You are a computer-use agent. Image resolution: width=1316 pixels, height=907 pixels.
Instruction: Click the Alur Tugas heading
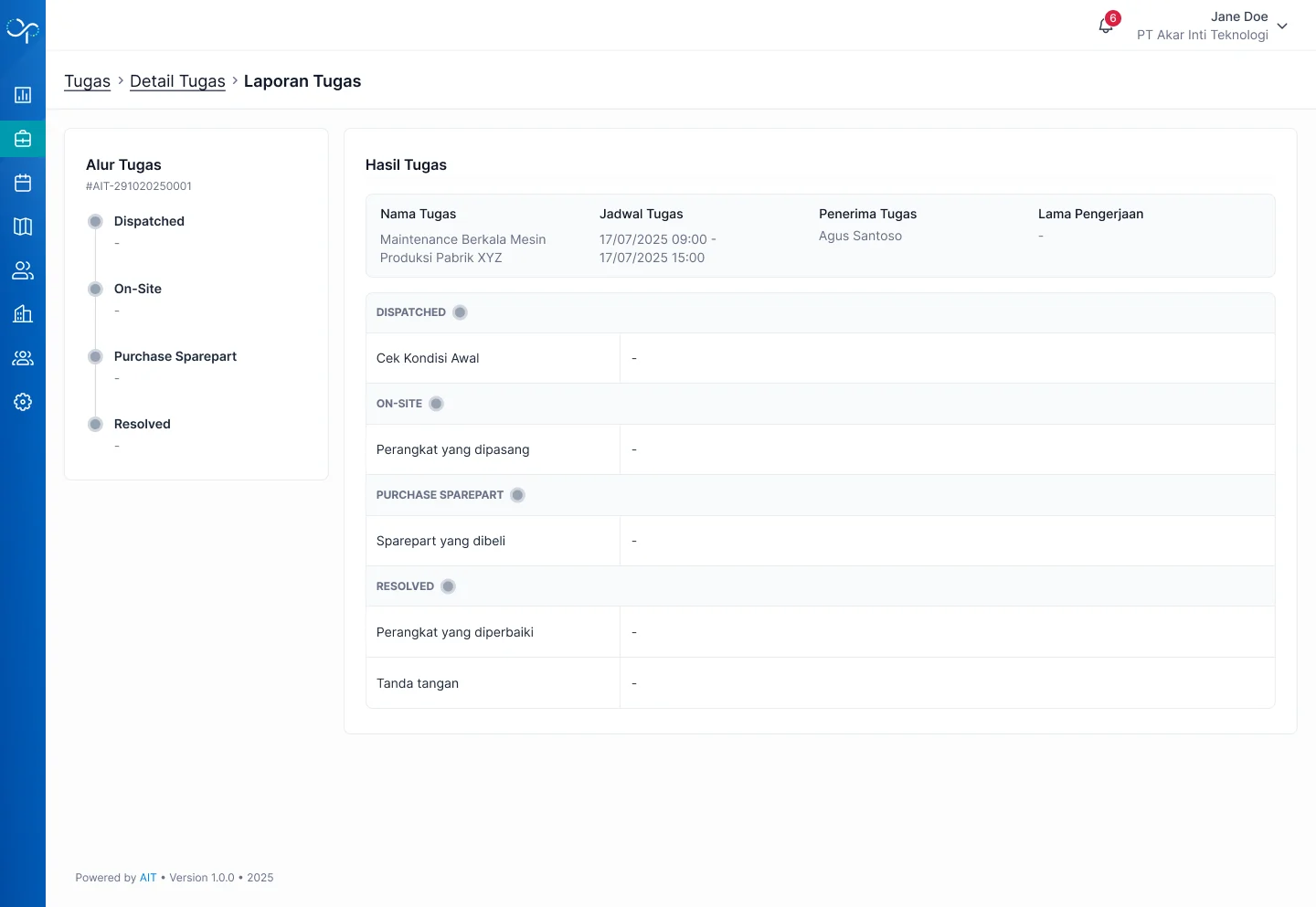click(x=123, y=165)
